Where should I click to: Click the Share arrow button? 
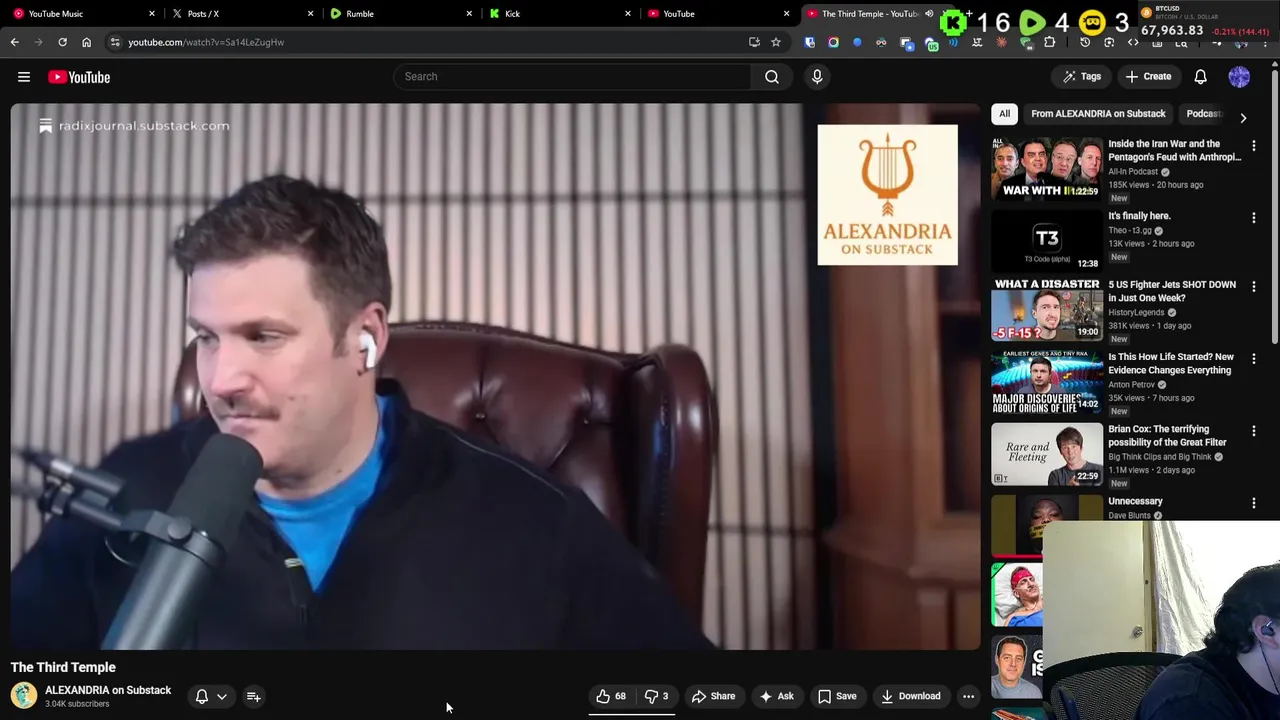pos(713,696)
